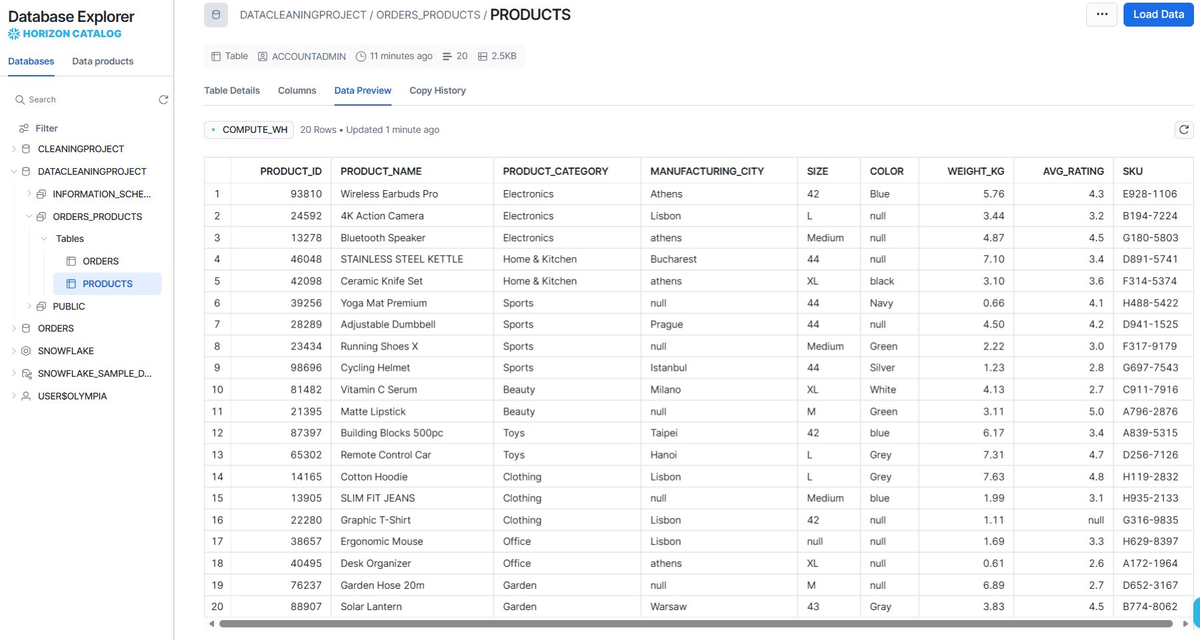
Task: Click the database icon beside the breadcrumb
Action: pos(216,15)
